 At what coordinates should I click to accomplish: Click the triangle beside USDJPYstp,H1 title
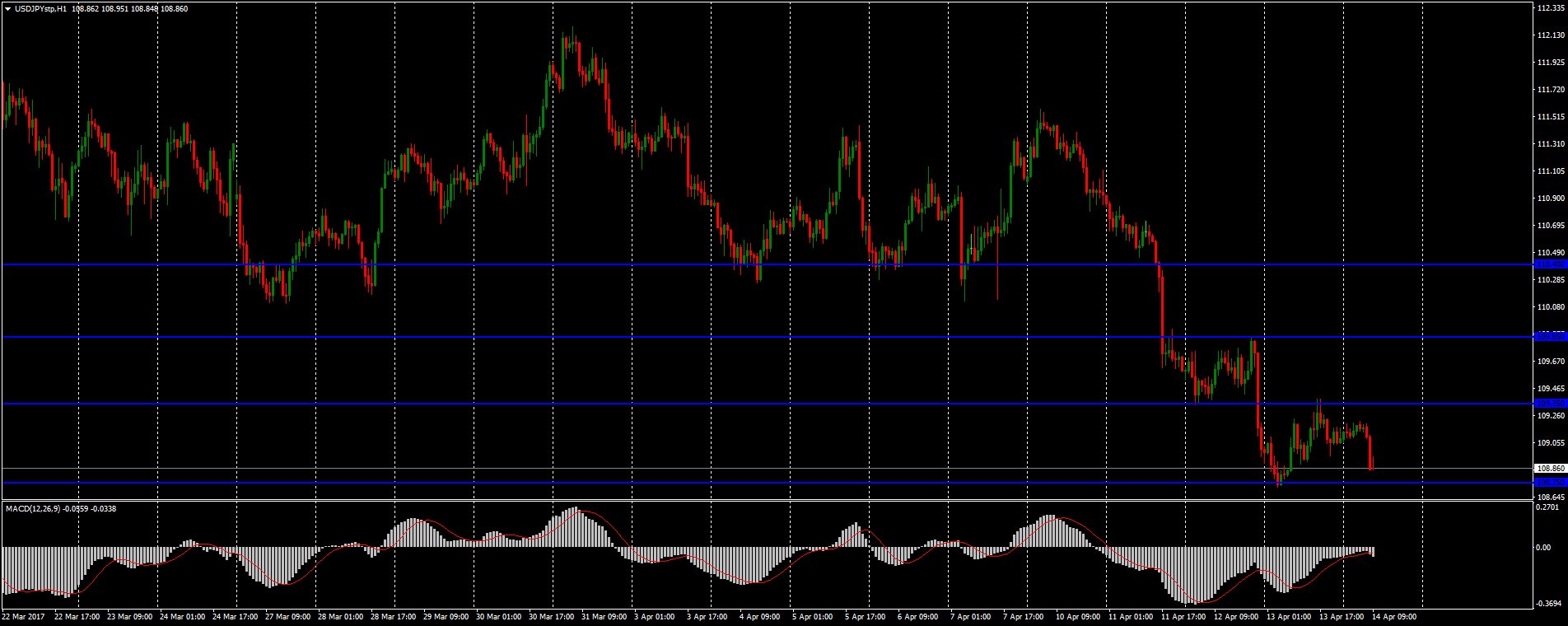point(7,8)
